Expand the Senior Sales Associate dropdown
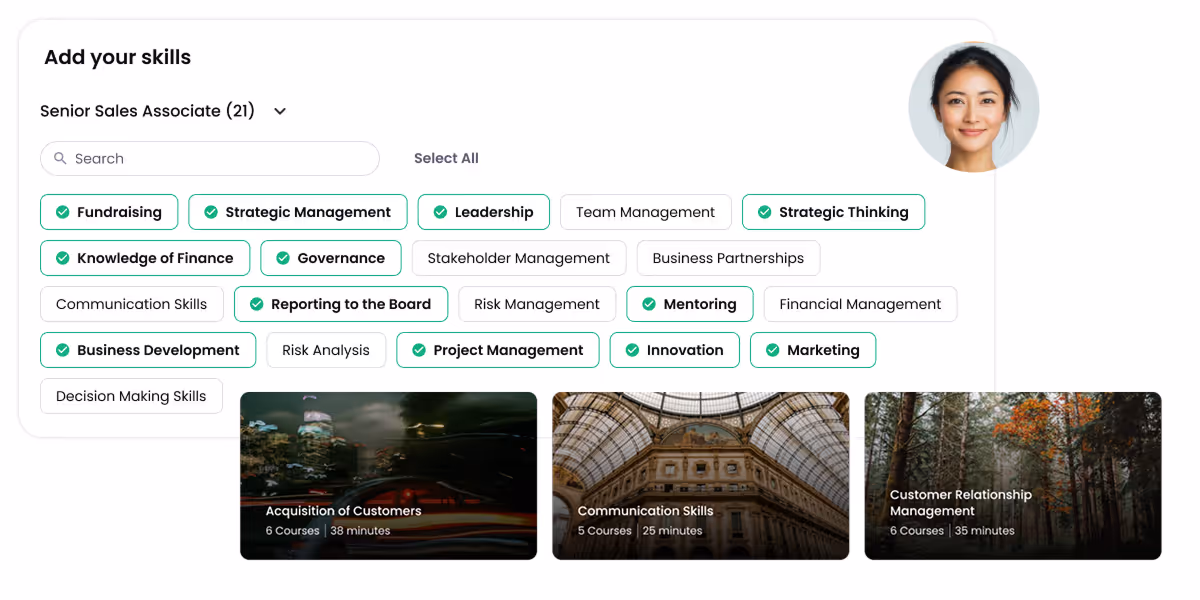Screen dimensions: 1200x600 [x=279, y=111]
